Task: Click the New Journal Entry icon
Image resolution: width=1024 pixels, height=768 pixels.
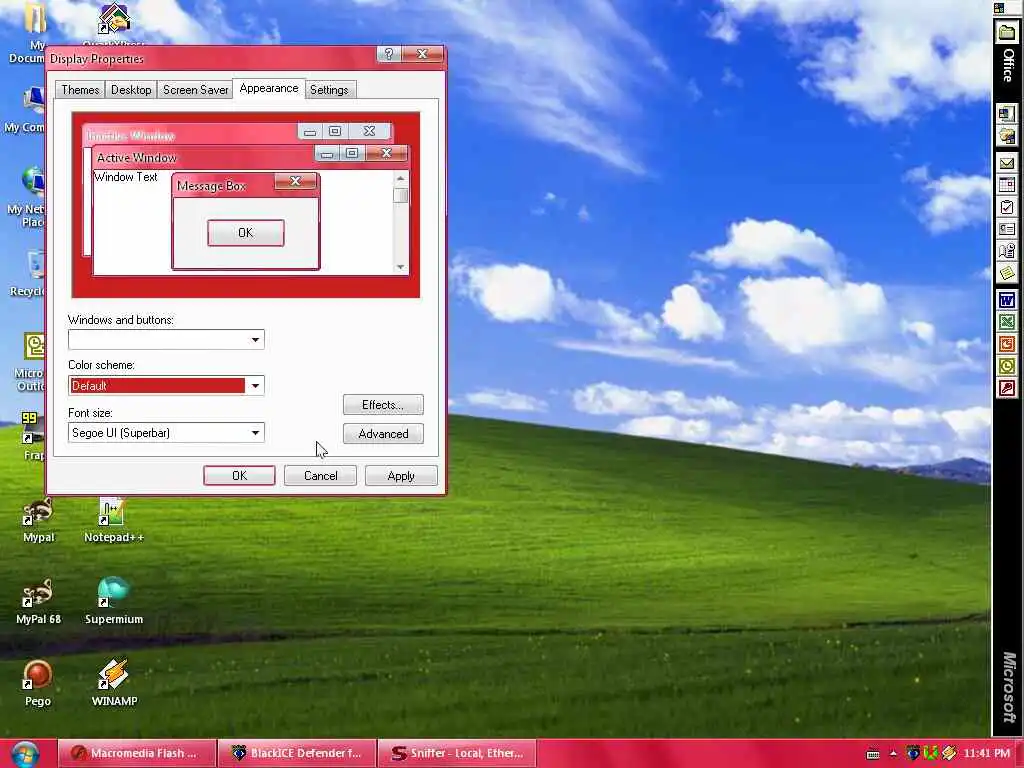Action: point(1007,251)
